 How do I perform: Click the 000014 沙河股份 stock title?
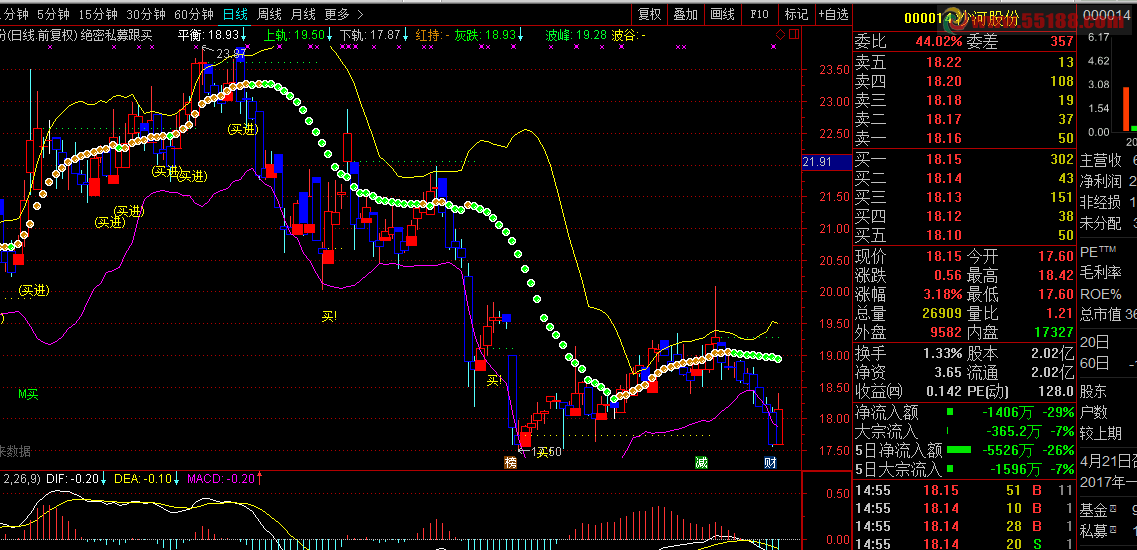pos(964,18)
